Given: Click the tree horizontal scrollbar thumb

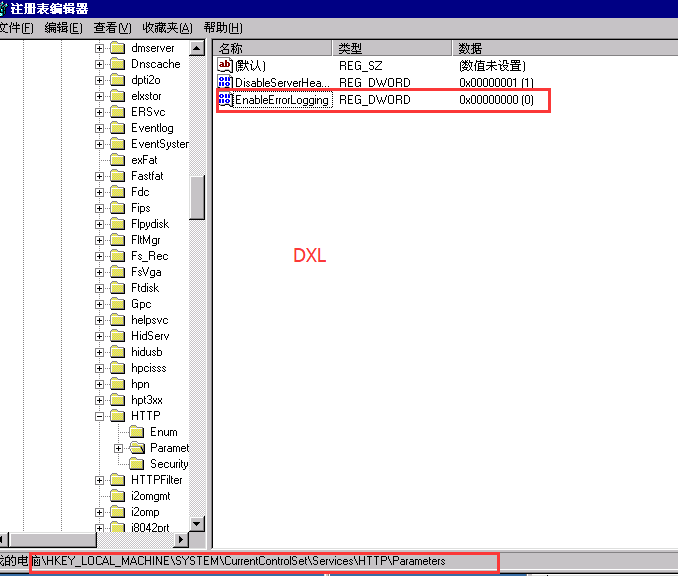Looking at the screenshot, I should tap(53, 539).
